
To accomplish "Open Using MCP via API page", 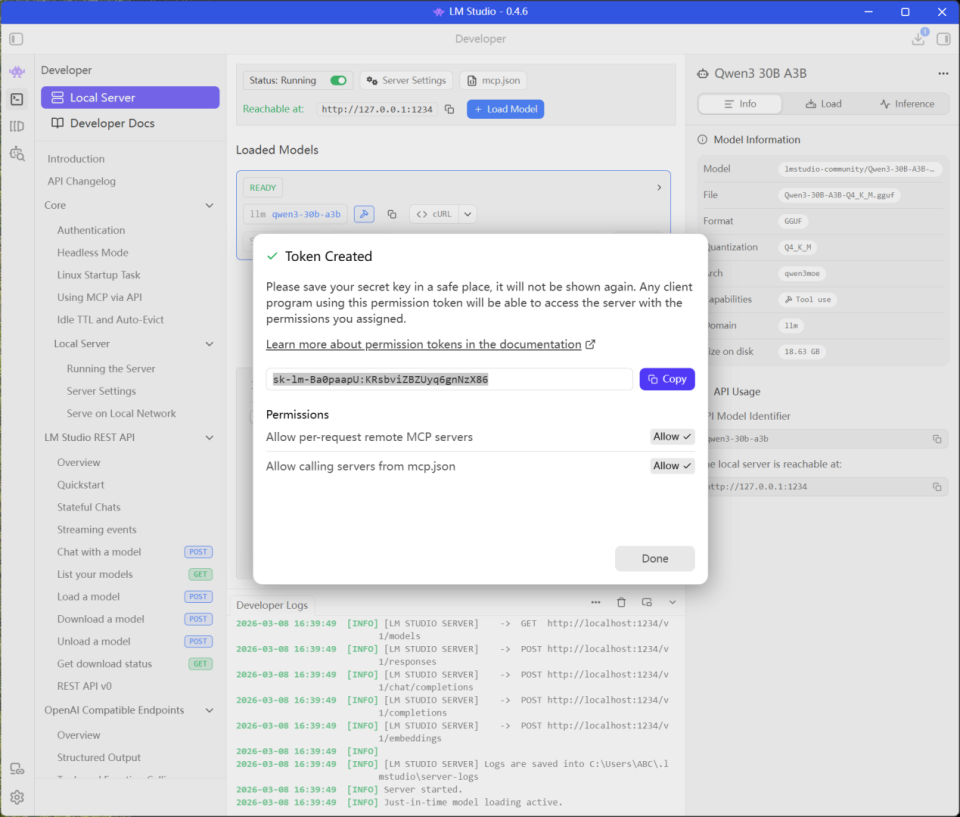I will [99, 297].
